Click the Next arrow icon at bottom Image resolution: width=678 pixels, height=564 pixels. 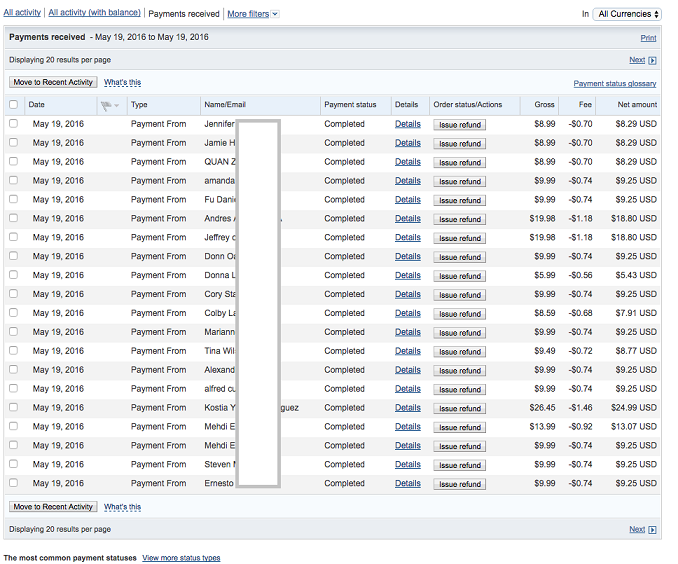coord(652,529)
